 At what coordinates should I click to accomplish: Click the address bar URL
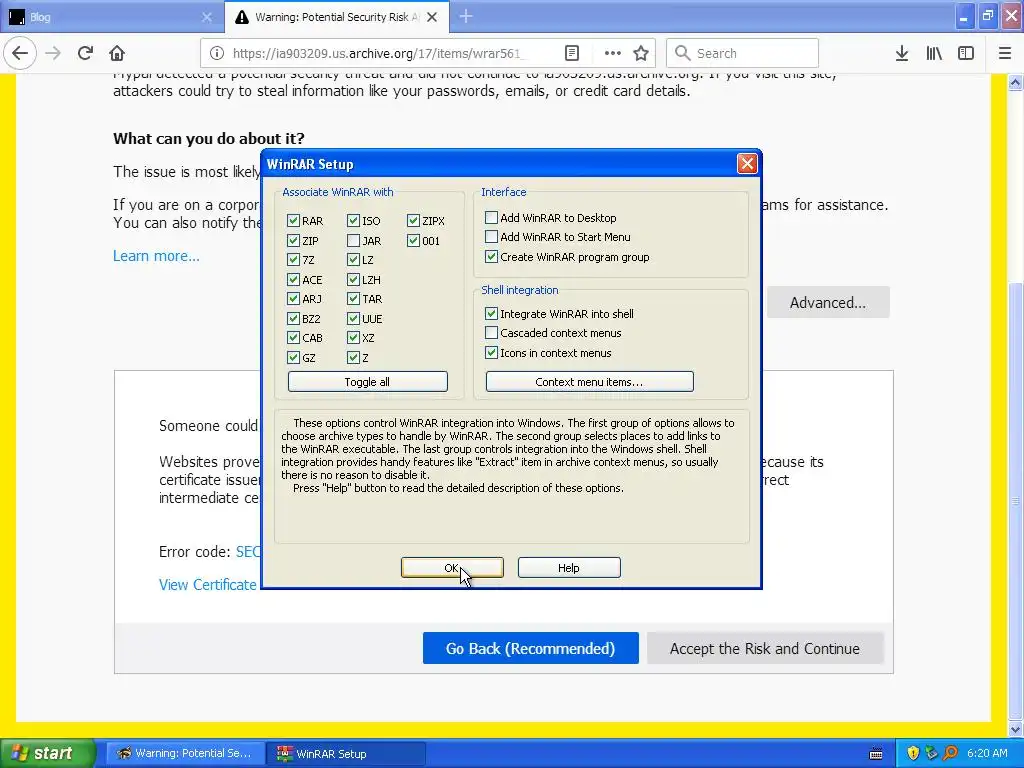(x=379, y=53)
